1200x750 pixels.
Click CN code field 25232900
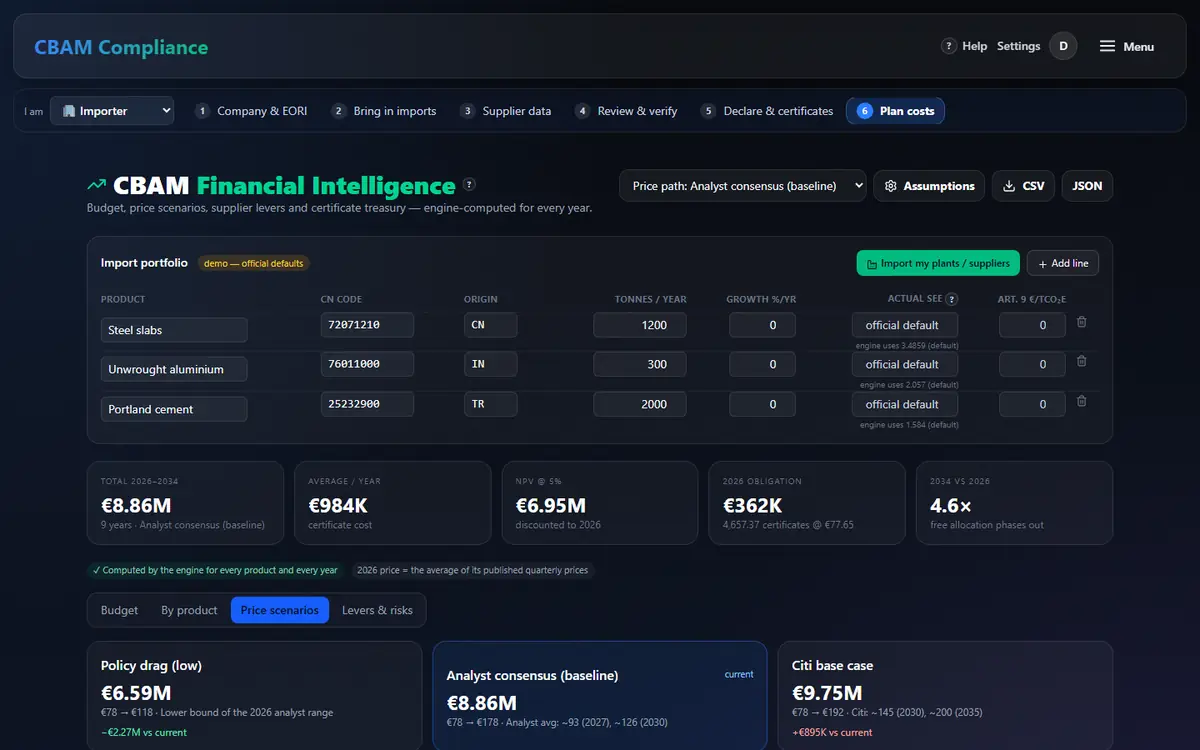pyautogui.click(x=367, y=404)
